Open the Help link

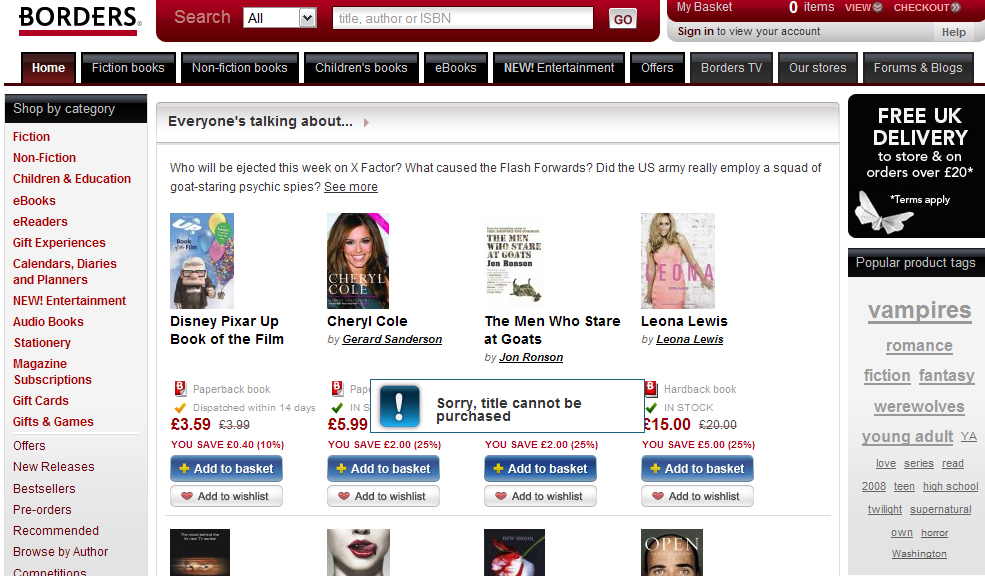[x=954, y=32]
